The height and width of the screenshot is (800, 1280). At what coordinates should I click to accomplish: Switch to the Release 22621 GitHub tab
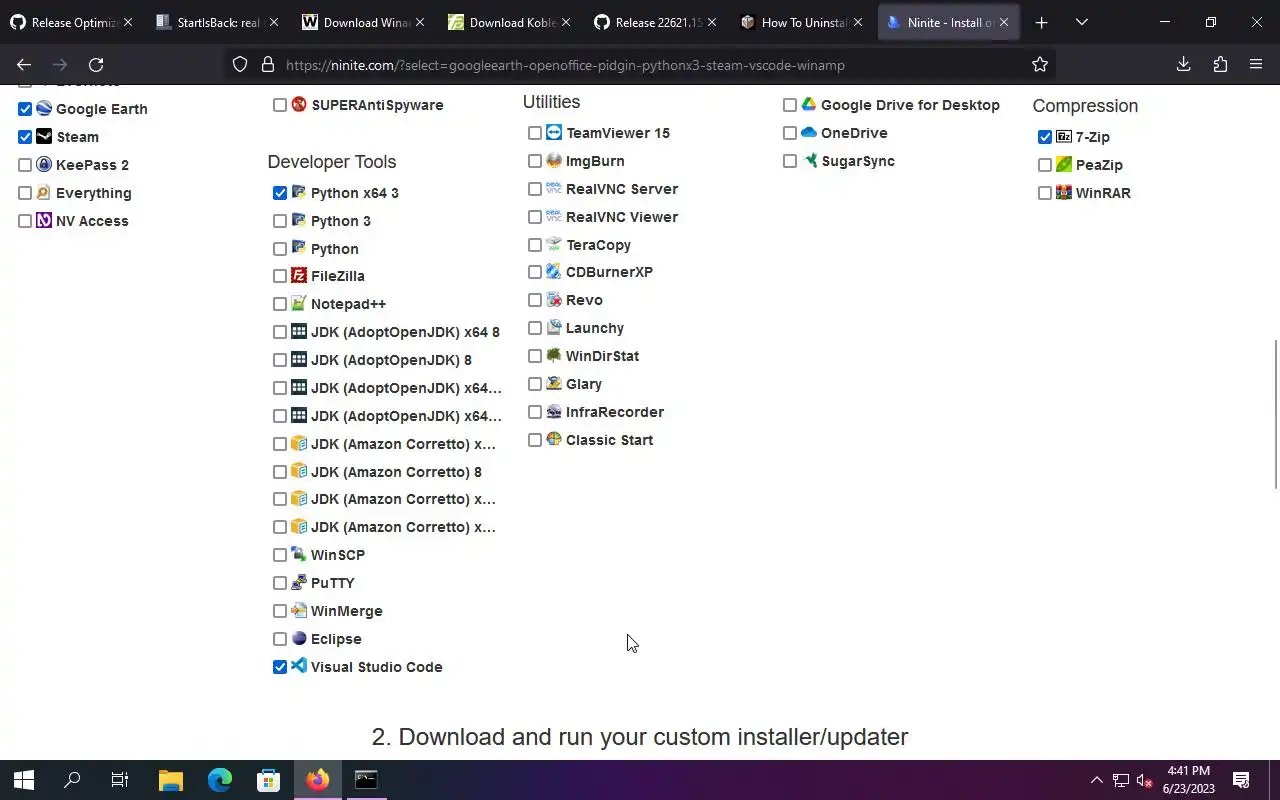tap(655, 22)
